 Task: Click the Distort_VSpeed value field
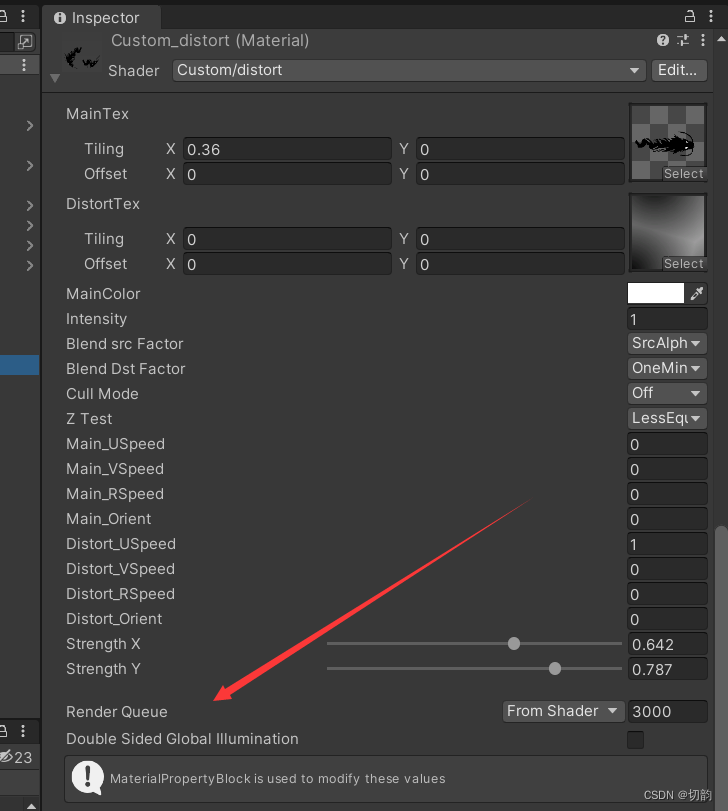(x=667, y=569)
